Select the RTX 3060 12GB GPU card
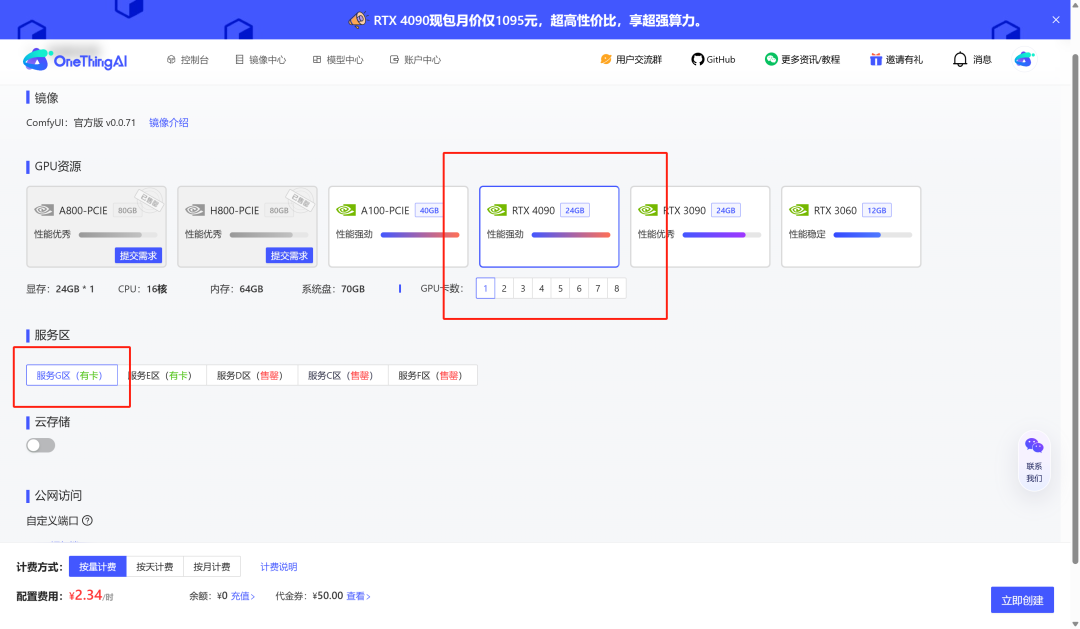 pyautogui.click(x=851, y=227)
